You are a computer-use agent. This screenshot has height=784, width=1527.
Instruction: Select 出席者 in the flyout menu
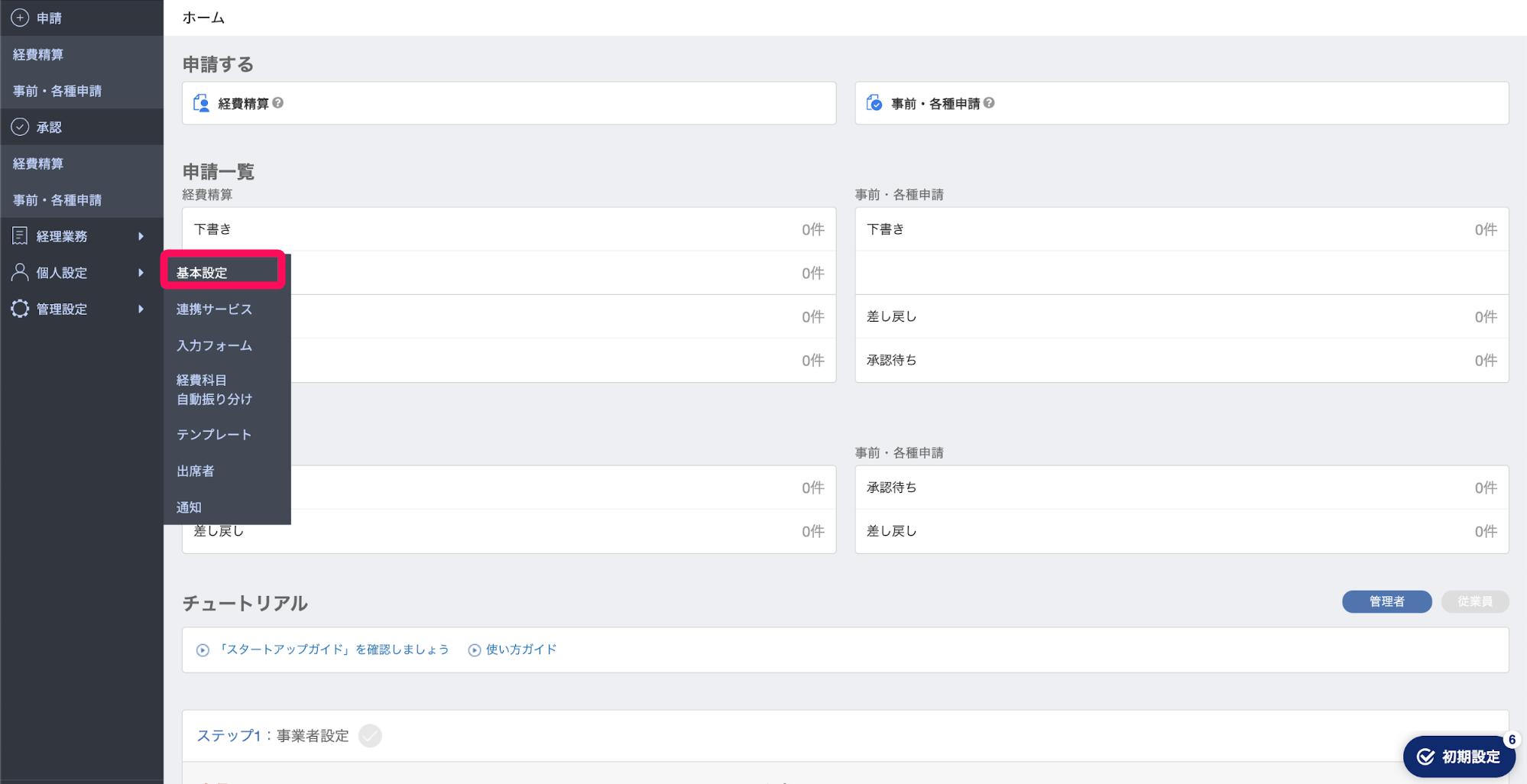[227, 471]
